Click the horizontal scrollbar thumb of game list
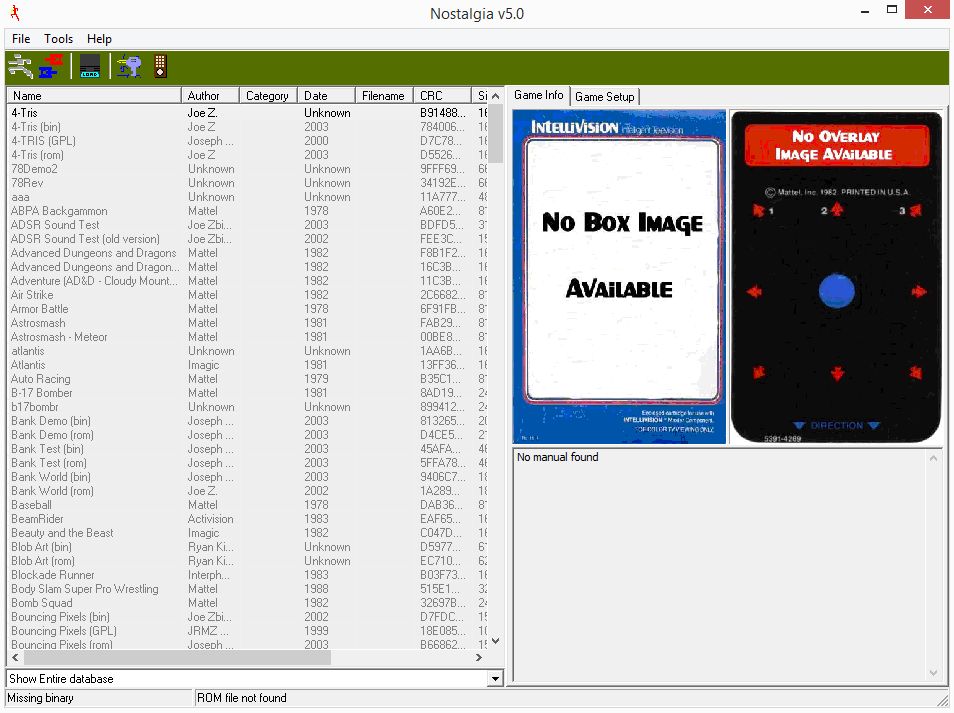The width and height of the screenshot is (954, 713). point(177,658)
